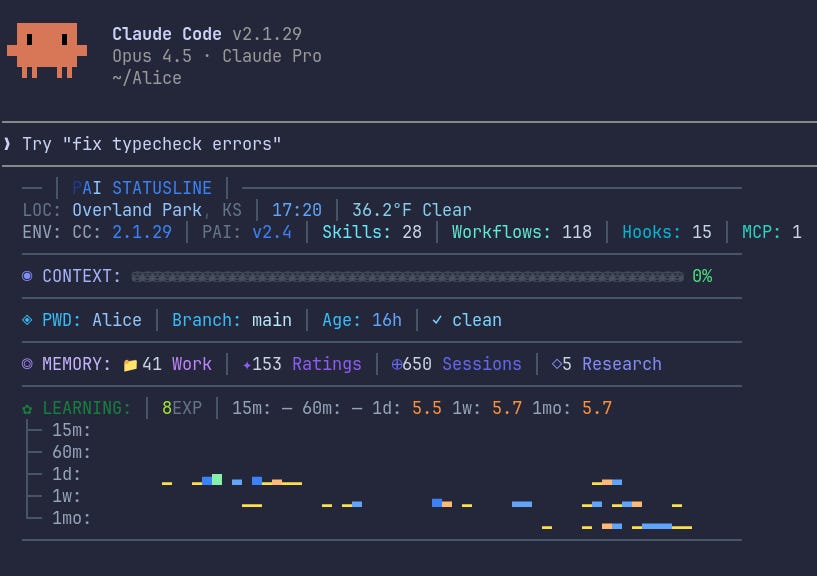Click the flower icon before LEARNING
Viewport: 817px width, 576px height.
click(x=27, y=409)
